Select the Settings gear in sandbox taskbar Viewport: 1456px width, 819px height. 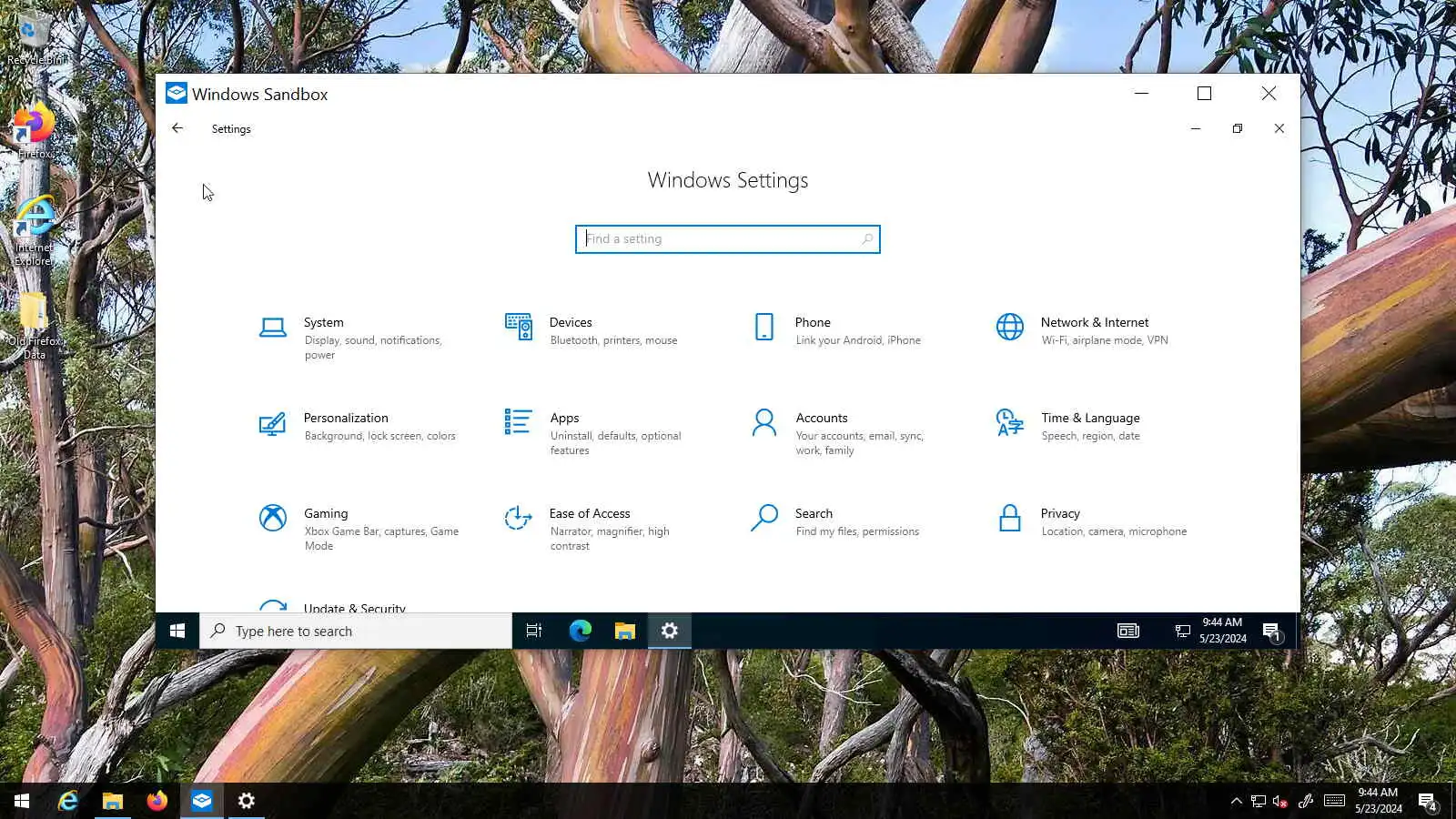click(x=670, y=631)
